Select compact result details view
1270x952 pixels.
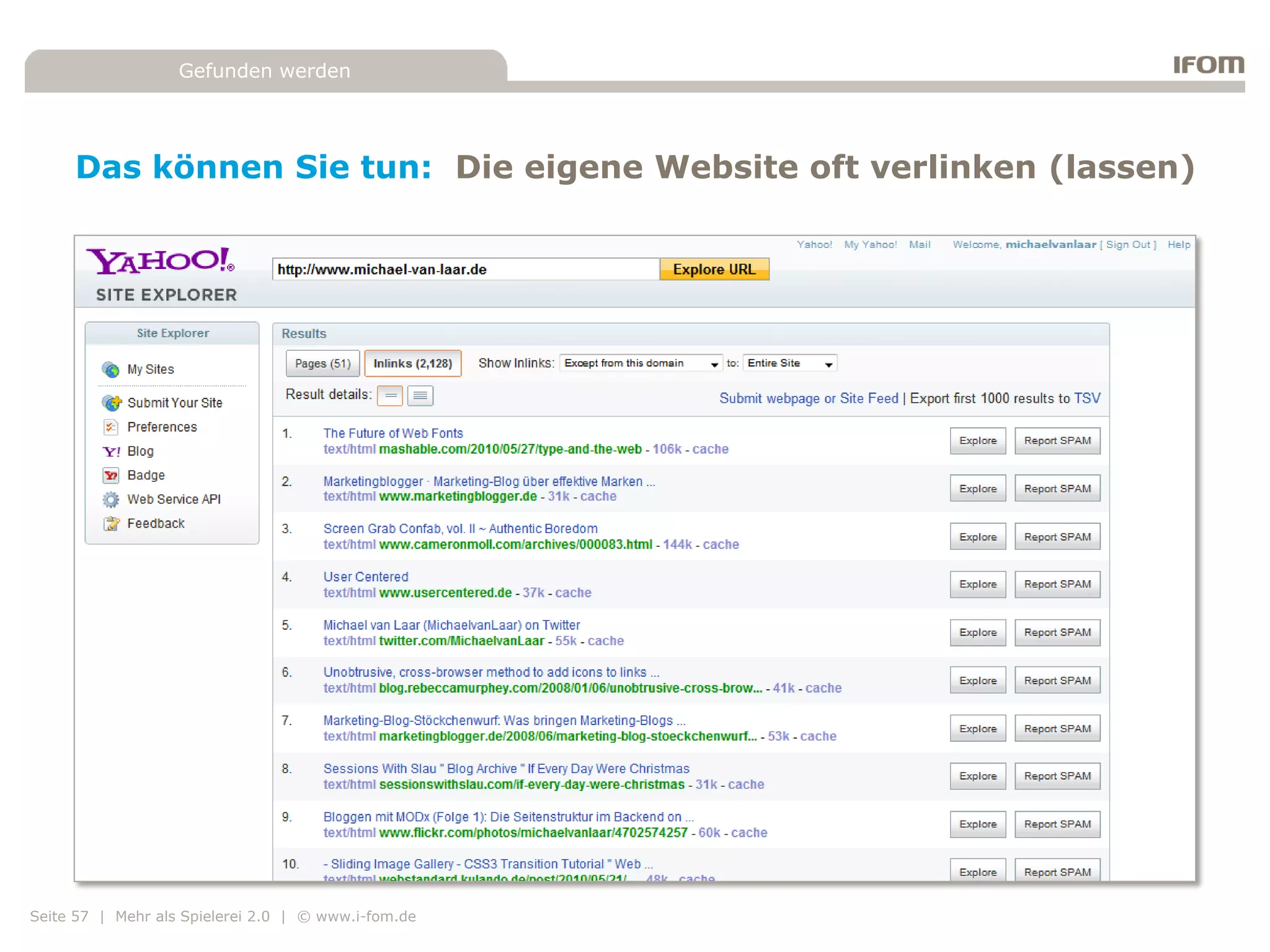point(390,395)
